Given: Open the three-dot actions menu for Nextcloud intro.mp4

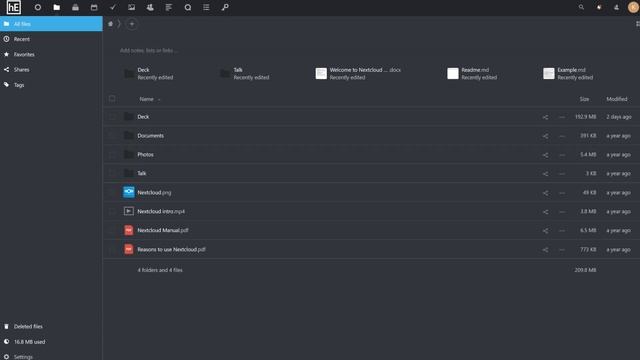Looking at the screenshot, I should 562,212.
